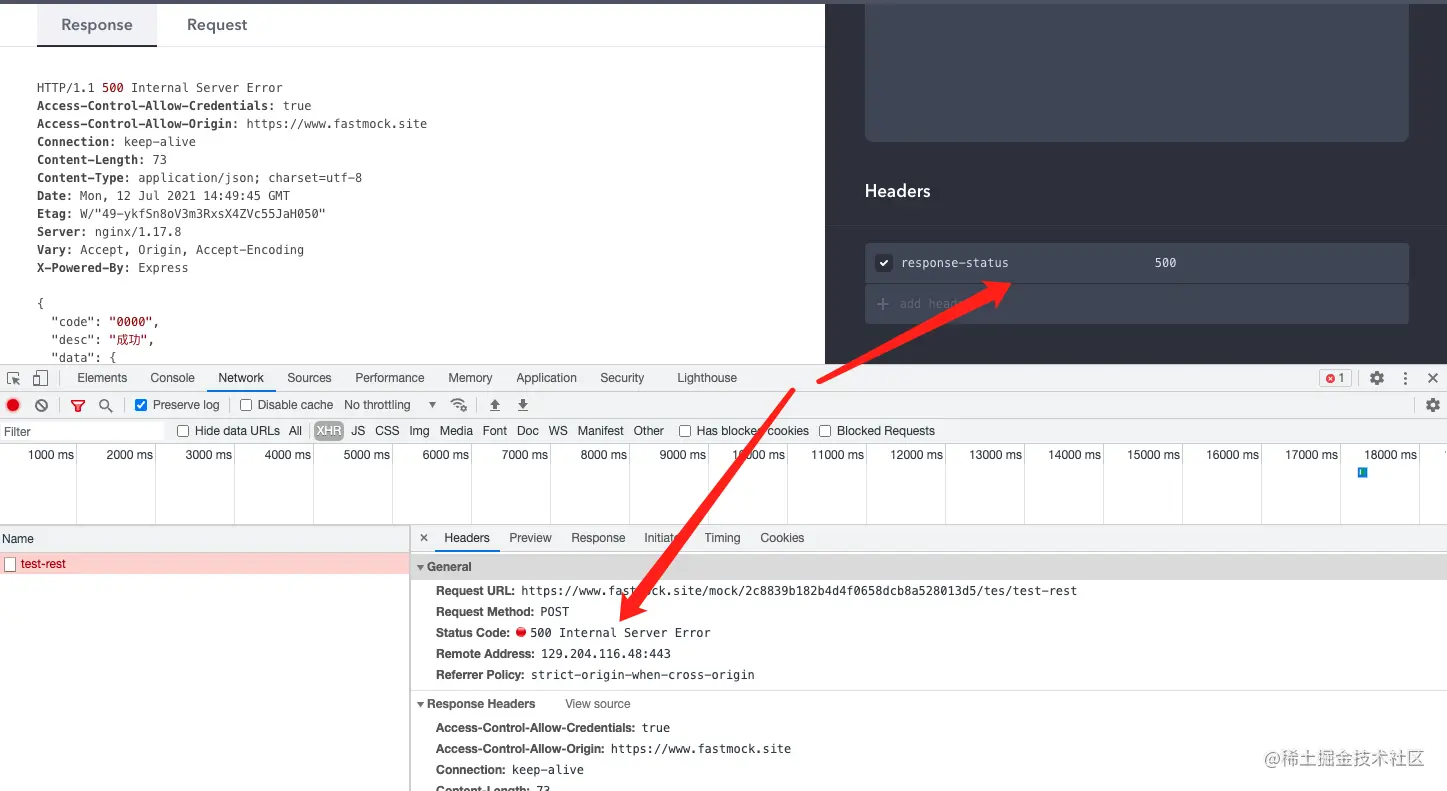The width and height of the screenshot is (1447, 791).
Task: Filter requests by Manifest
Action: [x=600, y=431]
